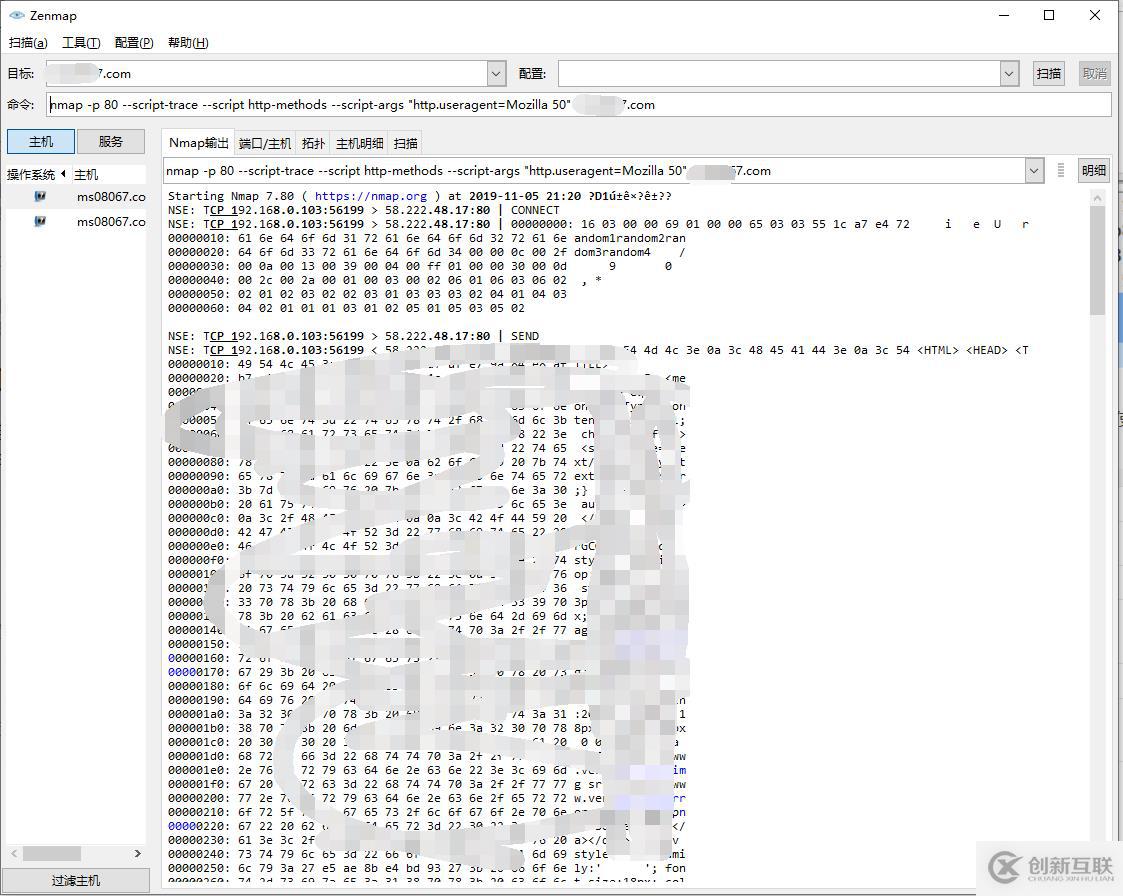Click the 命令 command input field
Viewport: 1123px width, 896px height.
tap(579, 105)
